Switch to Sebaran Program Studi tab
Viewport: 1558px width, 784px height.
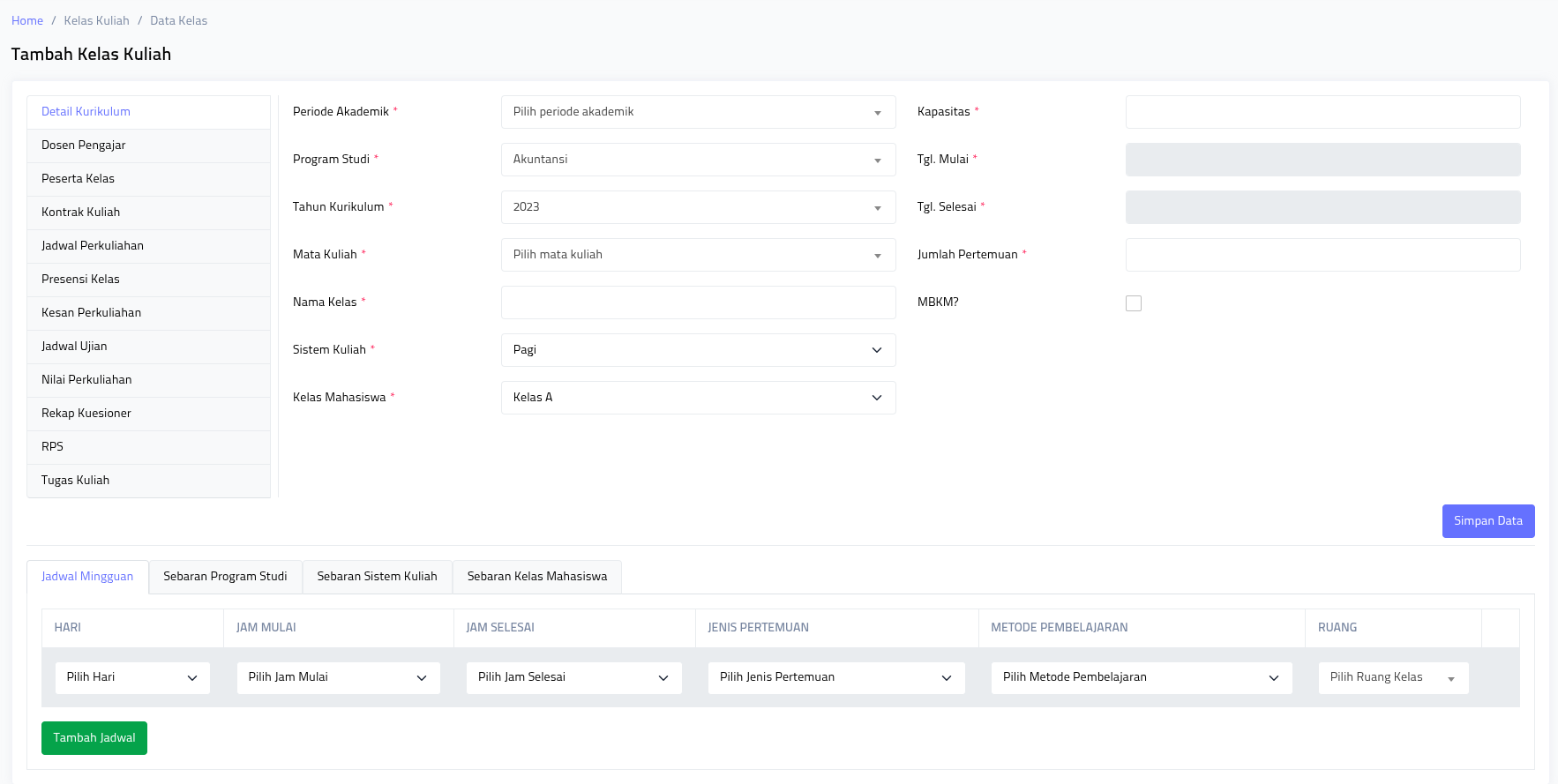(x=225, y=577)
